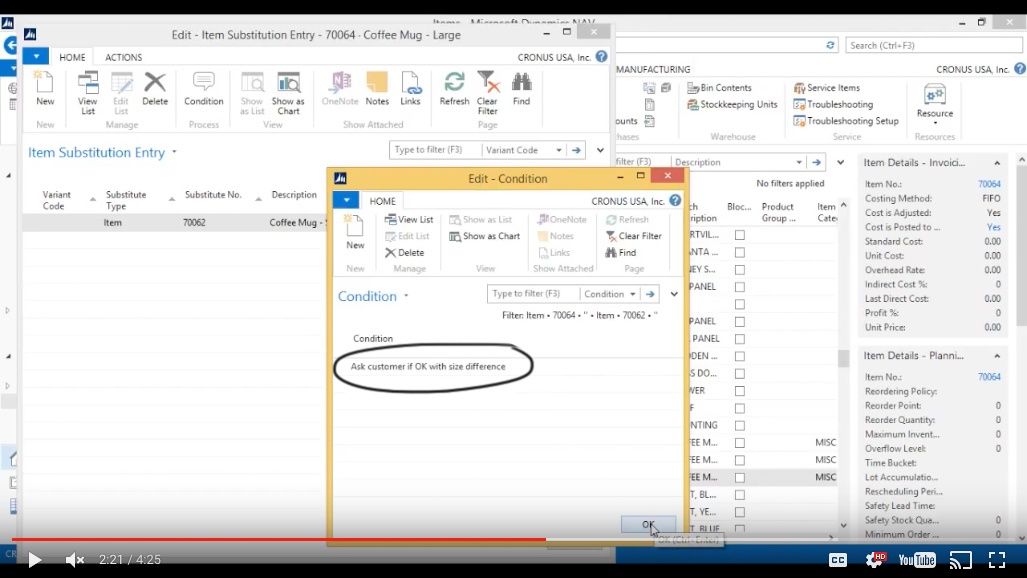This screenshot has height=578, width=1027.
Task: Focus the Search (Ctrl+F3) box
Action: tap(933, 45)
